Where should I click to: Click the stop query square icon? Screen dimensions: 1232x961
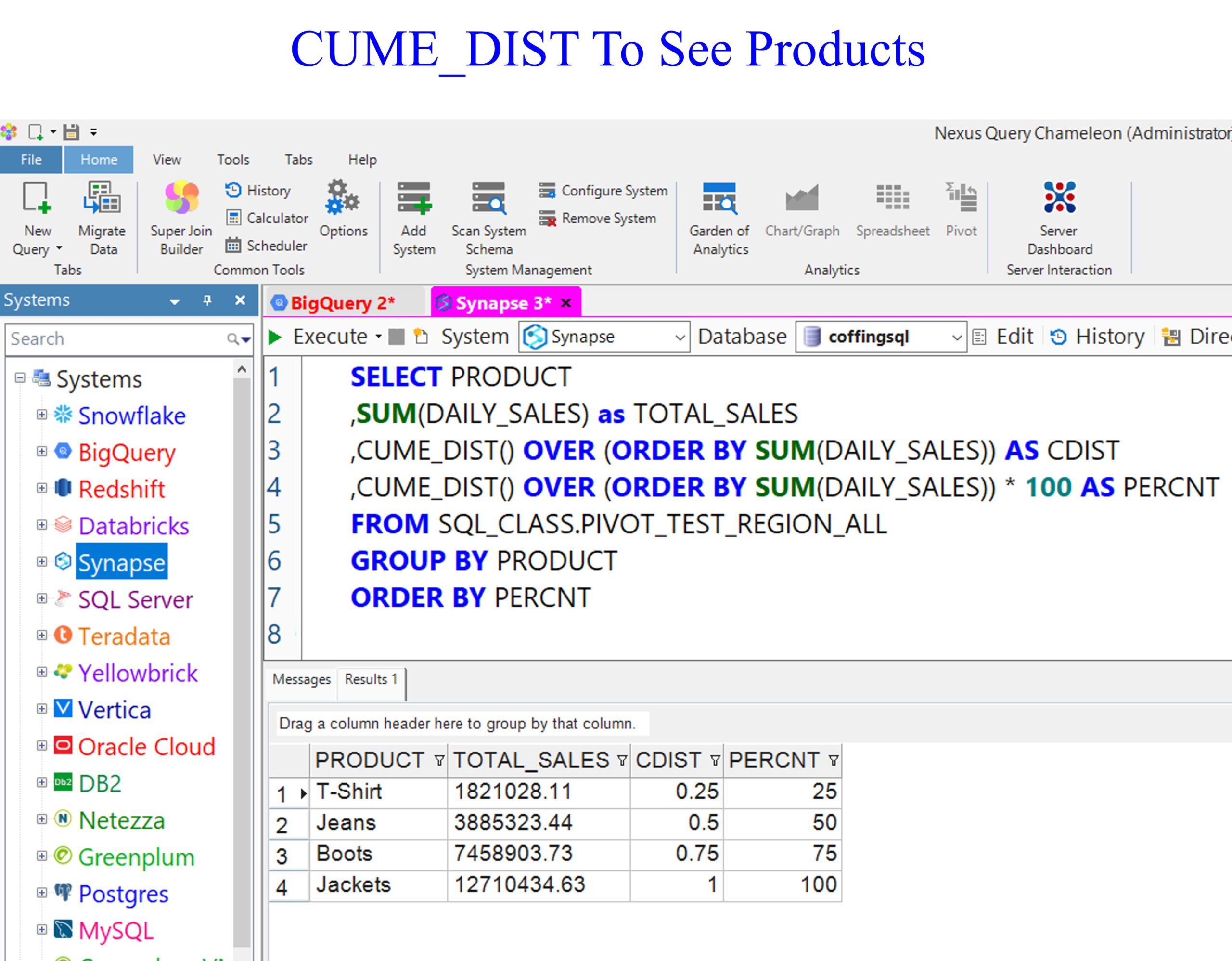[397, 337]
